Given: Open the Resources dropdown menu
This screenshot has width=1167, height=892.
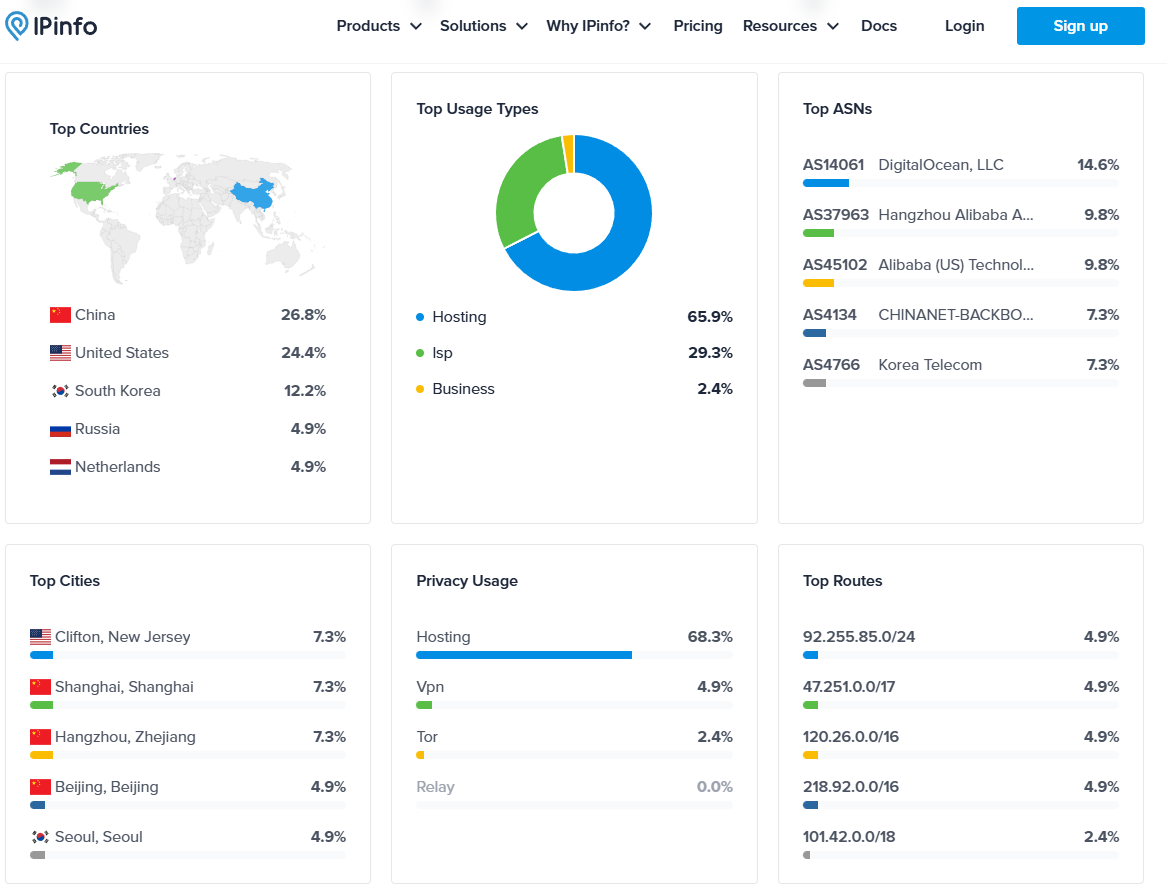Looking at the screenshot, I should [790, 26].
